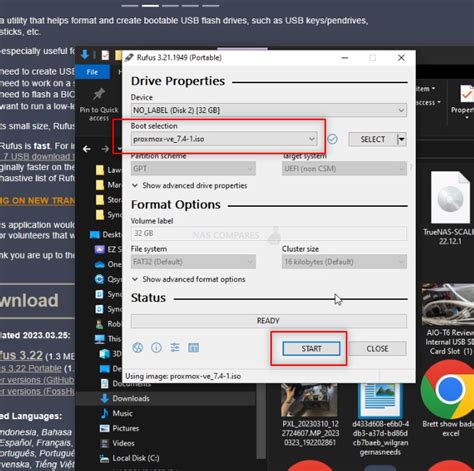Open Rufus language globe icon
Image resolution: width=474 pixels, height=471 pixels.
(x=138, y=348)
